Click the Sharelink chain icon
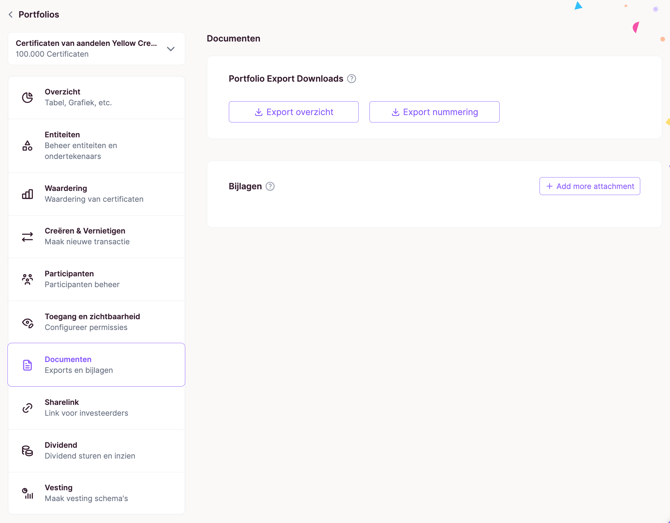The image size is (670, 523). (27, 408)
